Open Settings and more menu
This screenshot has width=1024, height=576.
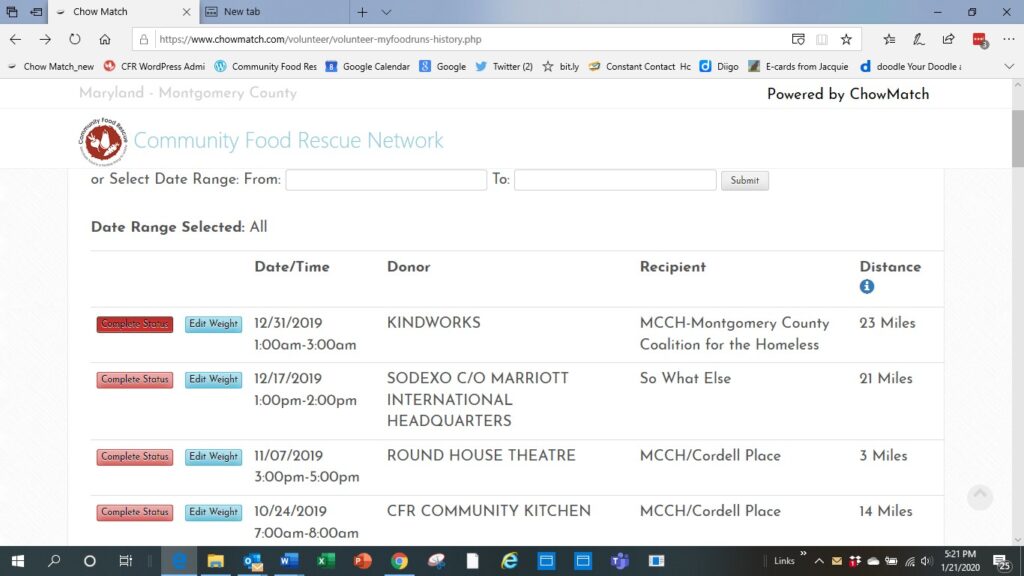click(1009, 39)
